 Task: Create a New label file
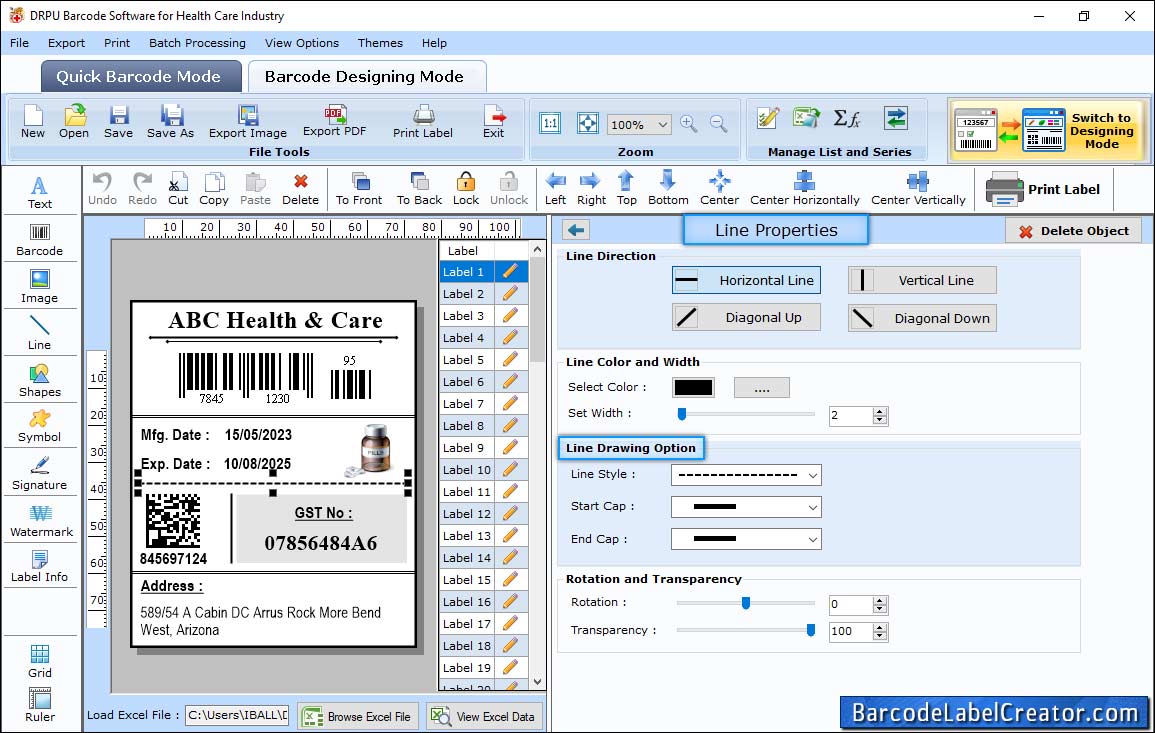pos(32,122)
